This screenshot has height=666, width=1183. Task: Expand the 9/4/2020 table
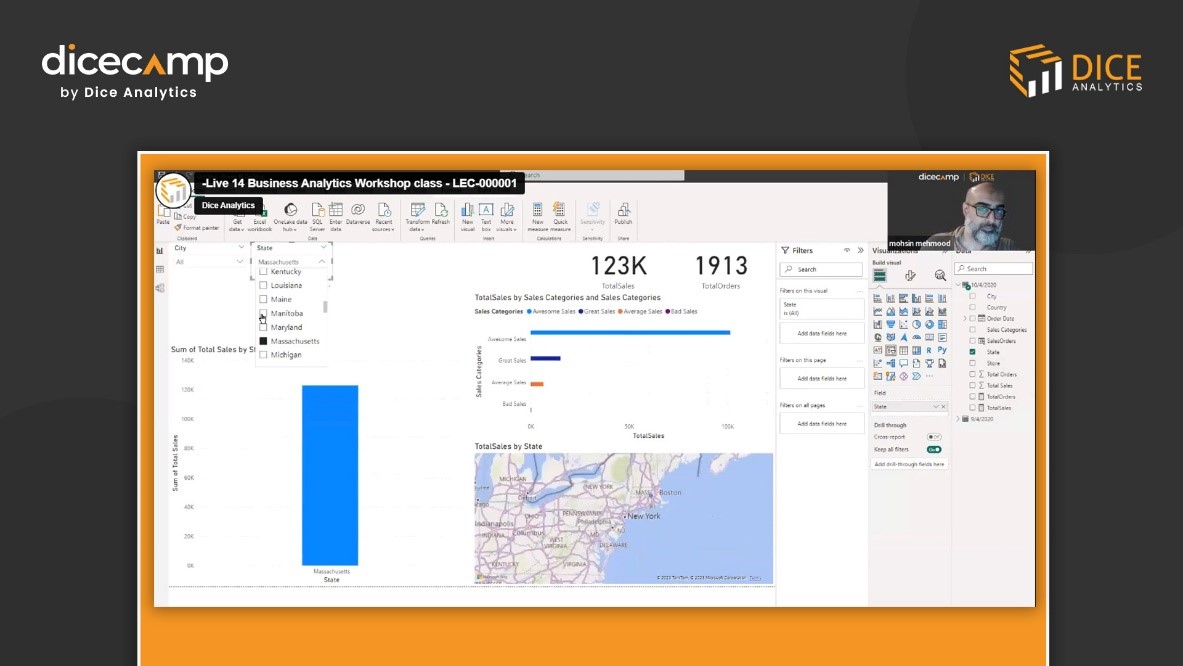tap(958, 419)
